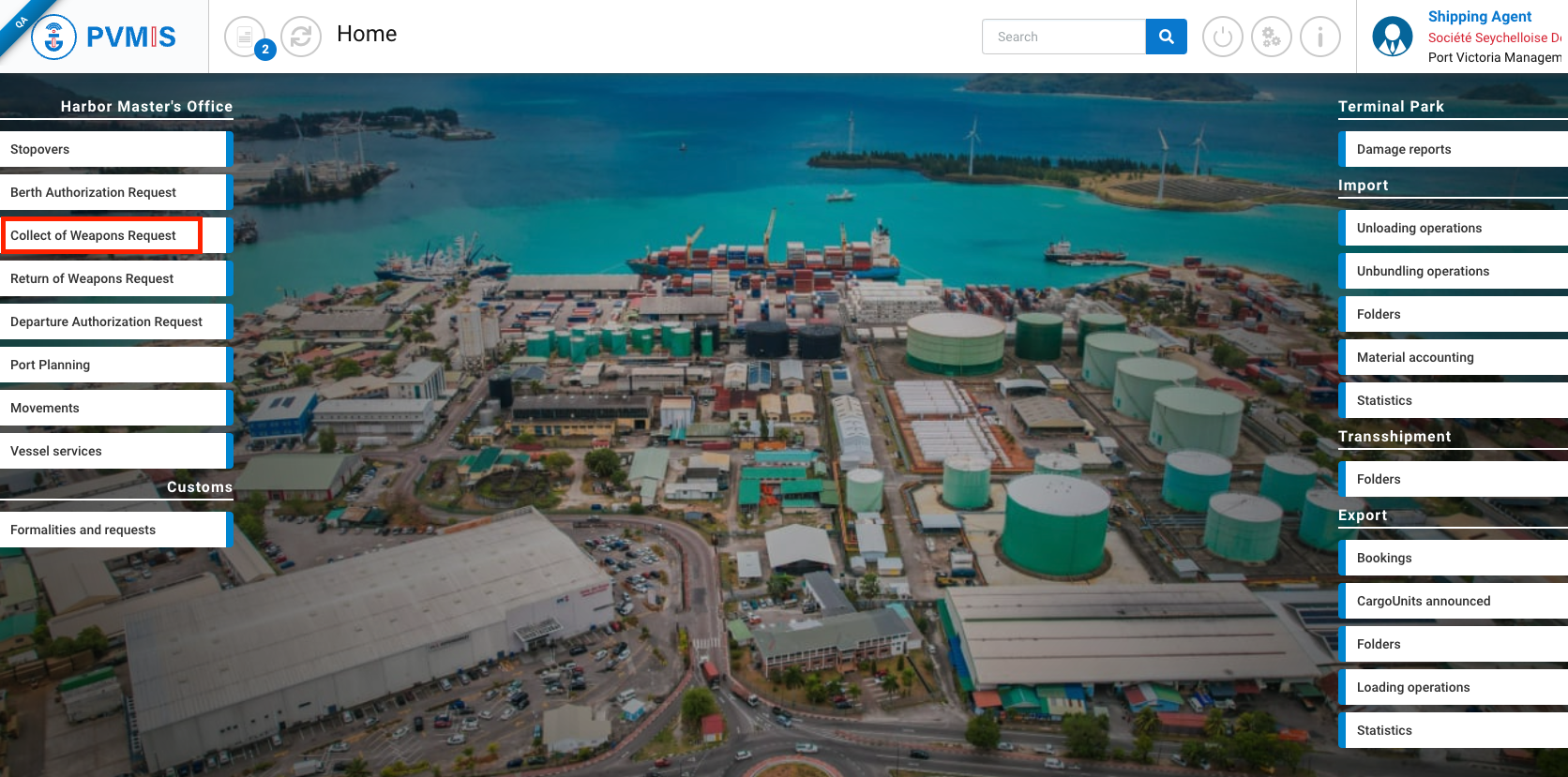The height and width of the screenshot is (777, 1568).
Task: Choose Return of Weapons Request
Action: (x=113, y=278)
